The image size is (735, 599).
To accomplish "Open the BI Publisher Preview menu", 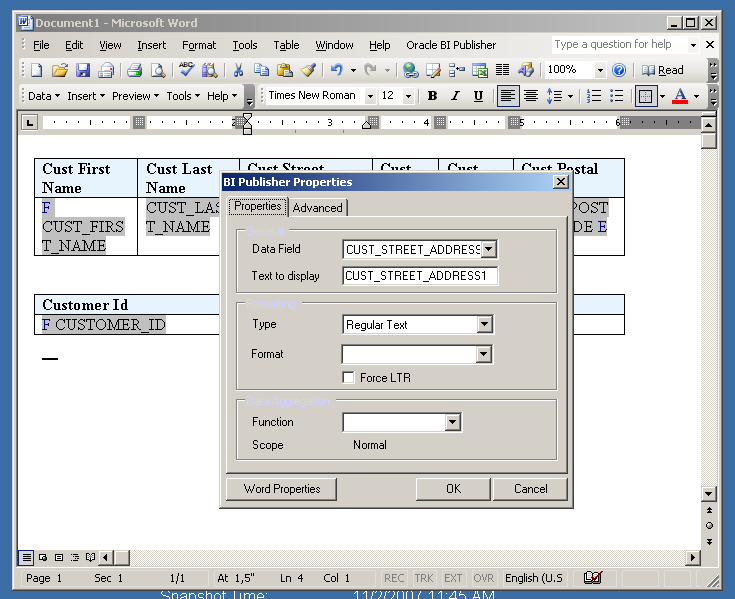I will coord(135,96).
